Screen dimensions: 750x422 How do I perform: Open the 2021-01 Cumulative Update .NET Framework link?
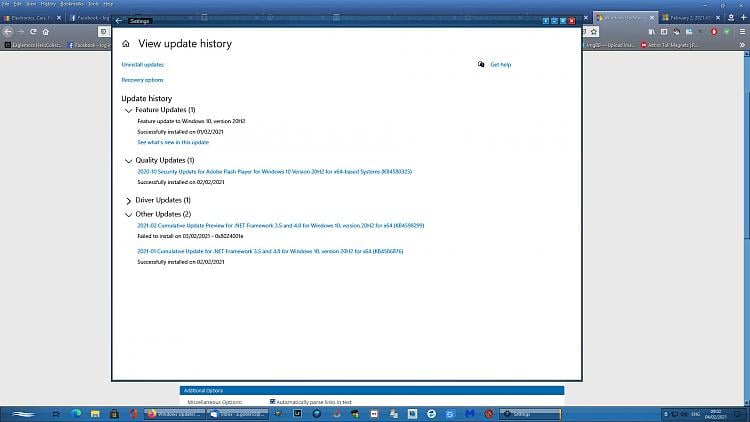[x=270, y=251]
